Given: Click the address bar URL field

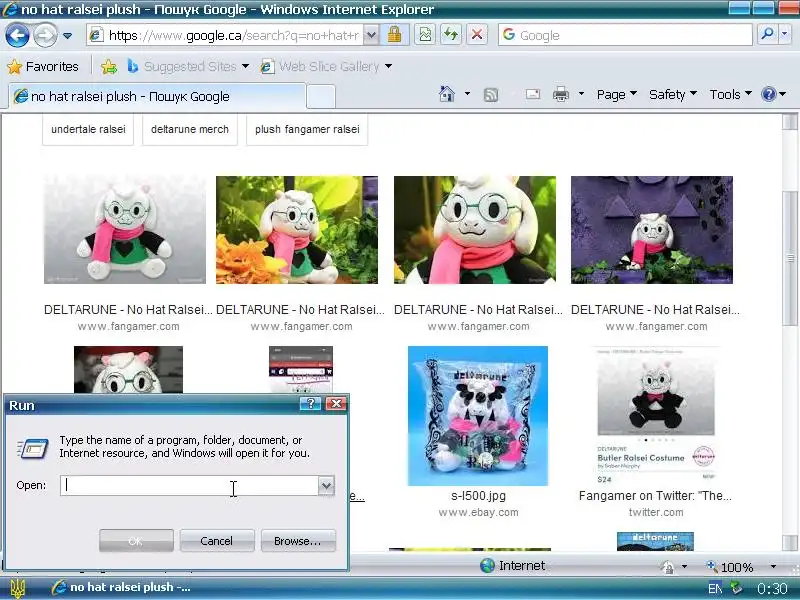Looking at the screenshot, I should coord(225,35).
